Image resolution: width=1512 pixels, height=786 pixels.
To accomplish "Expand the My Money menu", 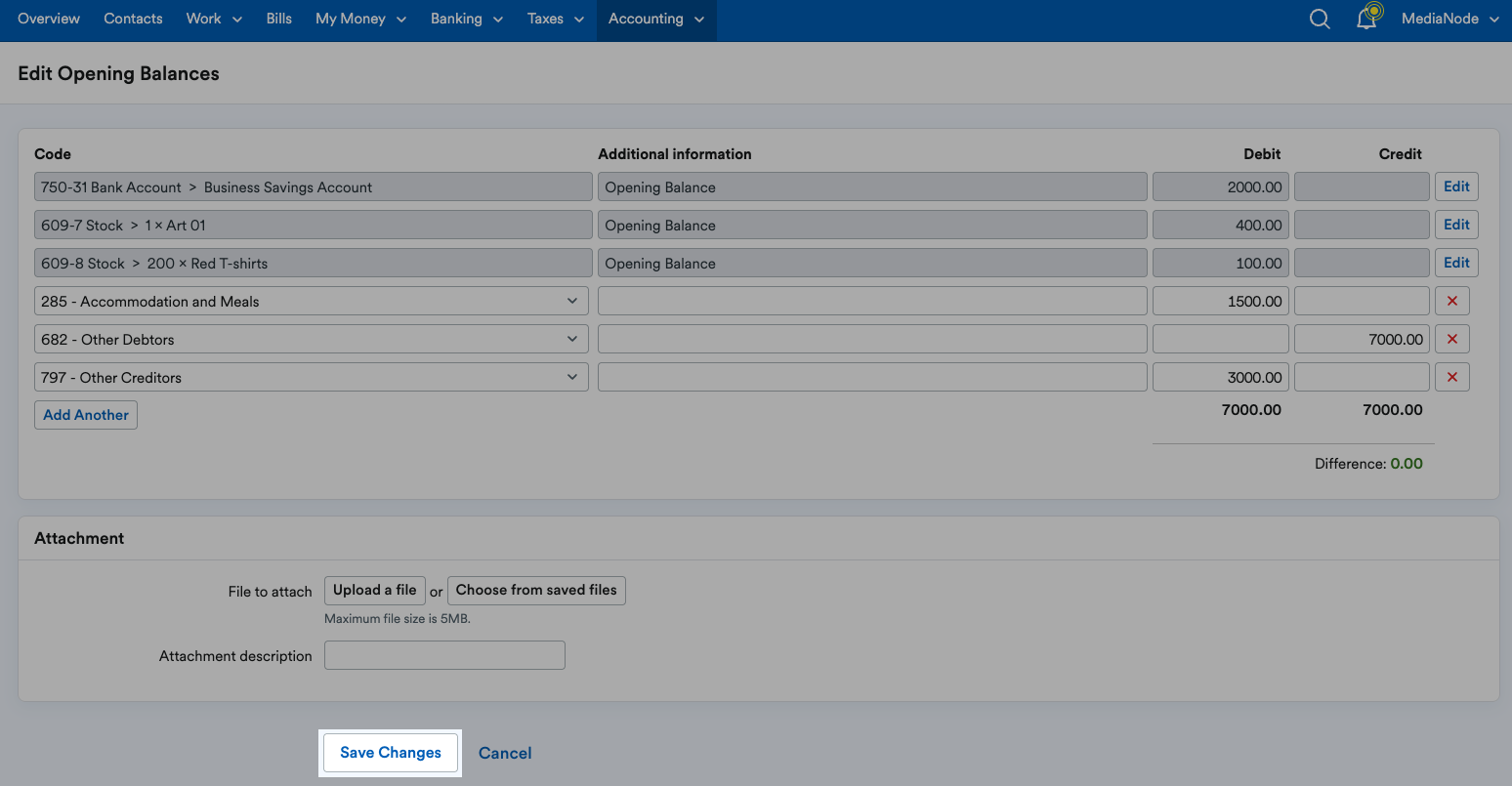I will [x=360, y=19].
